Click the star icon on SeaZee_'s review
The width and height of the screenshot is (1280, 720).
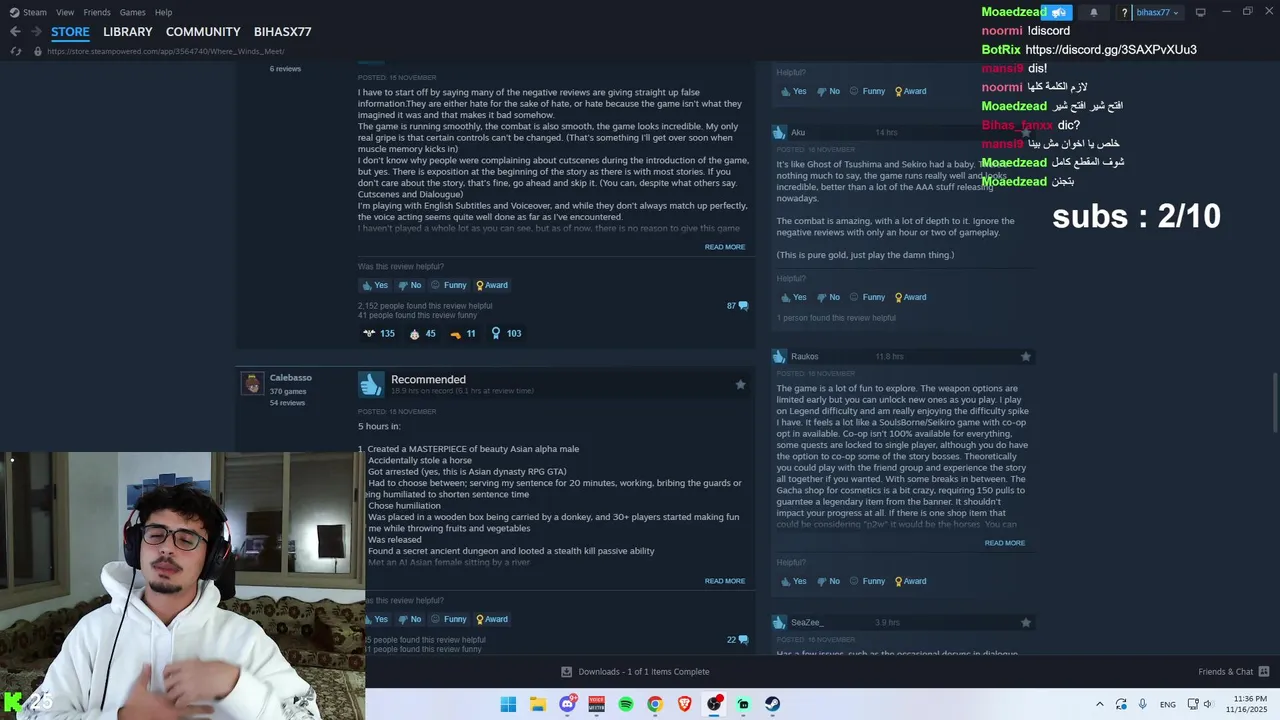(1025, 622)
